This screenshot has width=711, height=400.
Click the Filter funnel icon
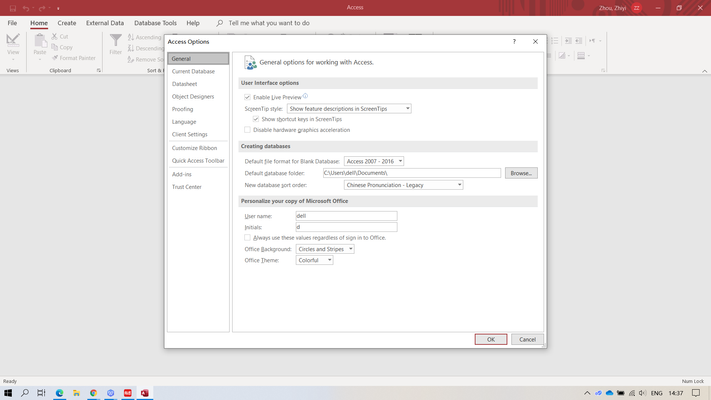(116, 40)
